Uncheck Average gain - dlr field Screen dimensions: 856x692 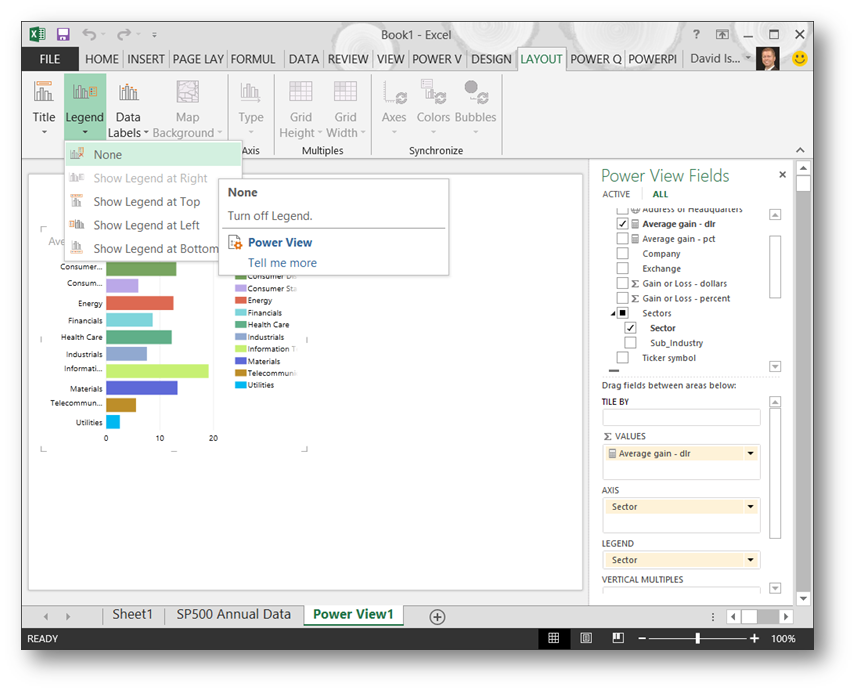622,224
